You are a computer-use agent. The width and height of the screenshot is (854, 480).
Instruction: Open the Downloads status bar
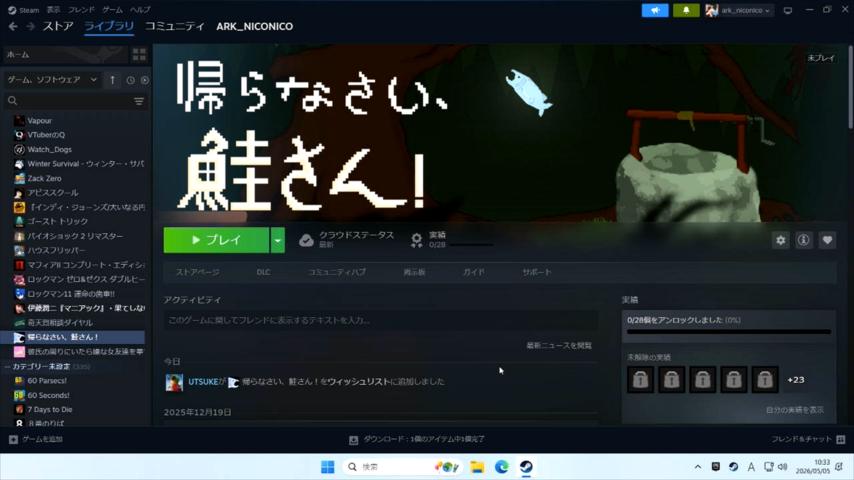tap(417, 439)
